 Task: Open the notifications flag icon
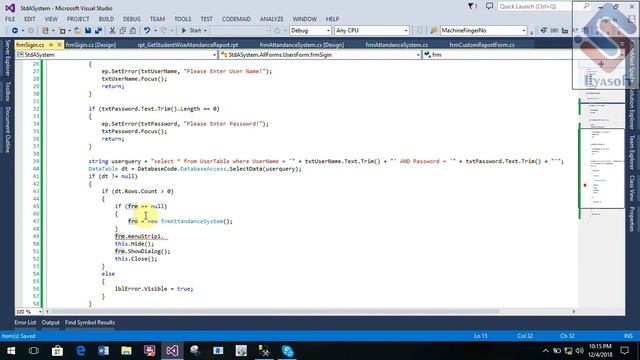click(472, 6)
